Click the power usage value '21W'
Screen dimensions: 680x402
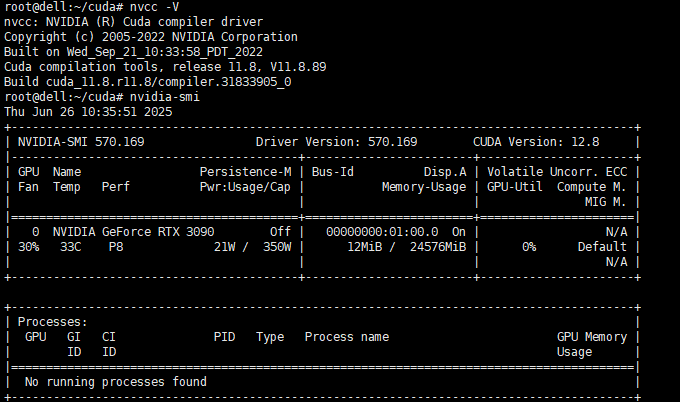point(225,247)
